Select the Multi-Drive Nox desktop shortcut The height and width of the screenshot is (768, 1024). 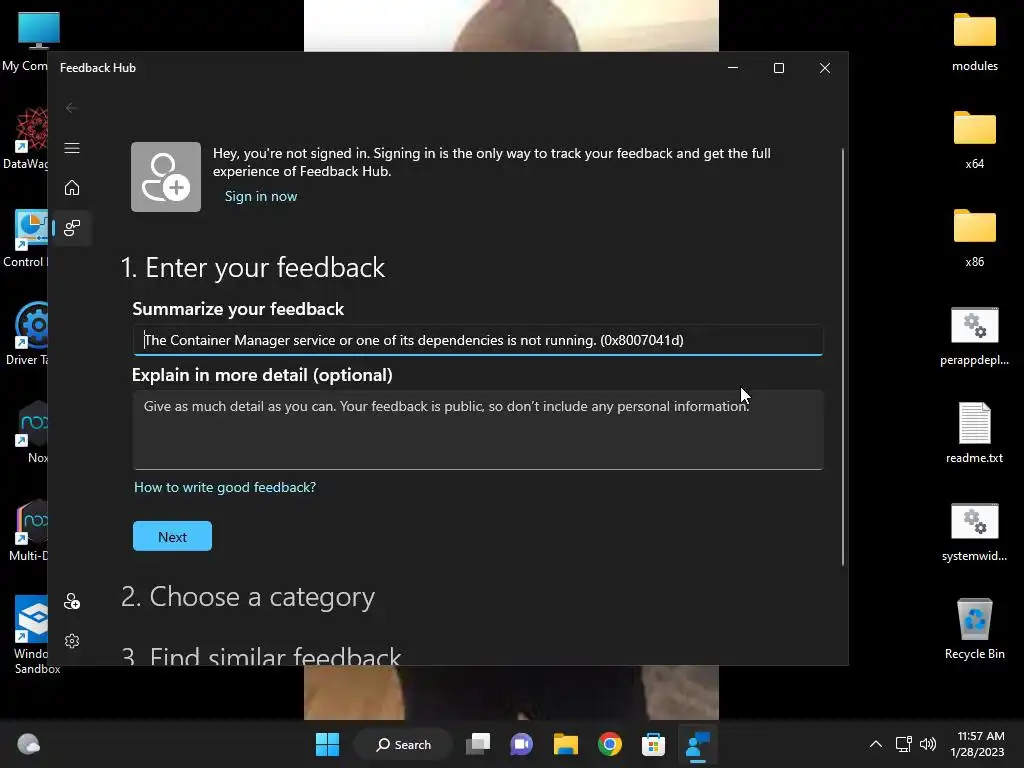pos(29,530)
